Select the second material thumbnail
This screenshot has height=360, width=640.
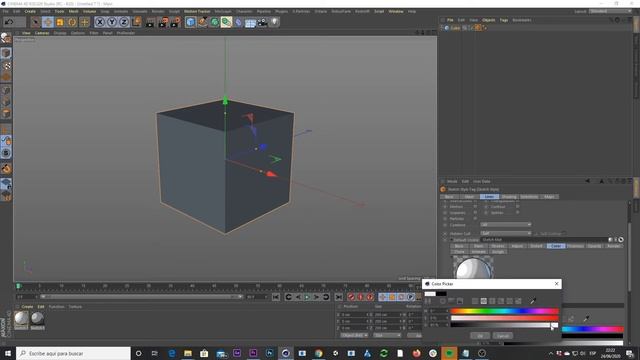(x=37, y=319)
